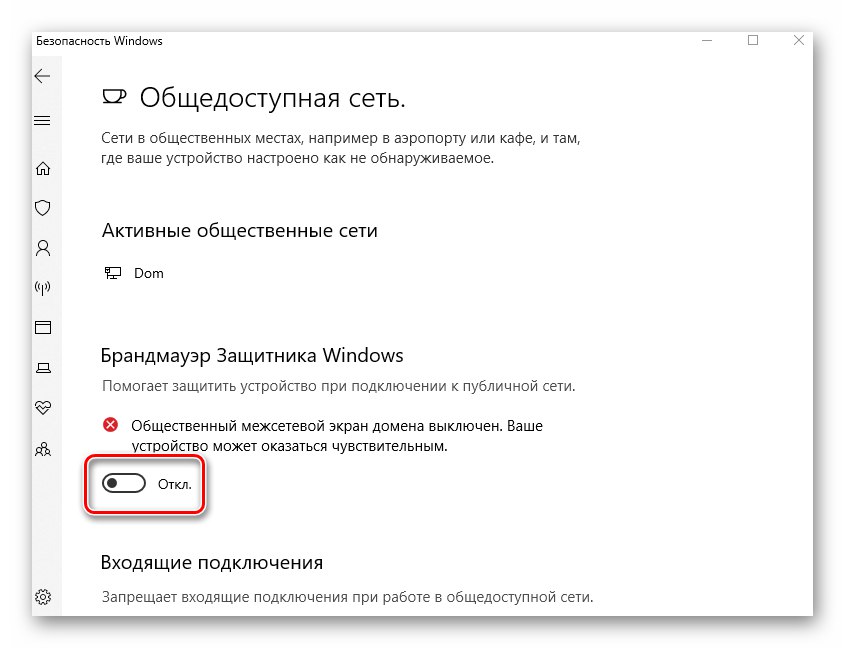Screen dimensions: 845x648
Task: Click the red error status icon
Action: pyautogui.click(x=110, y=425)
